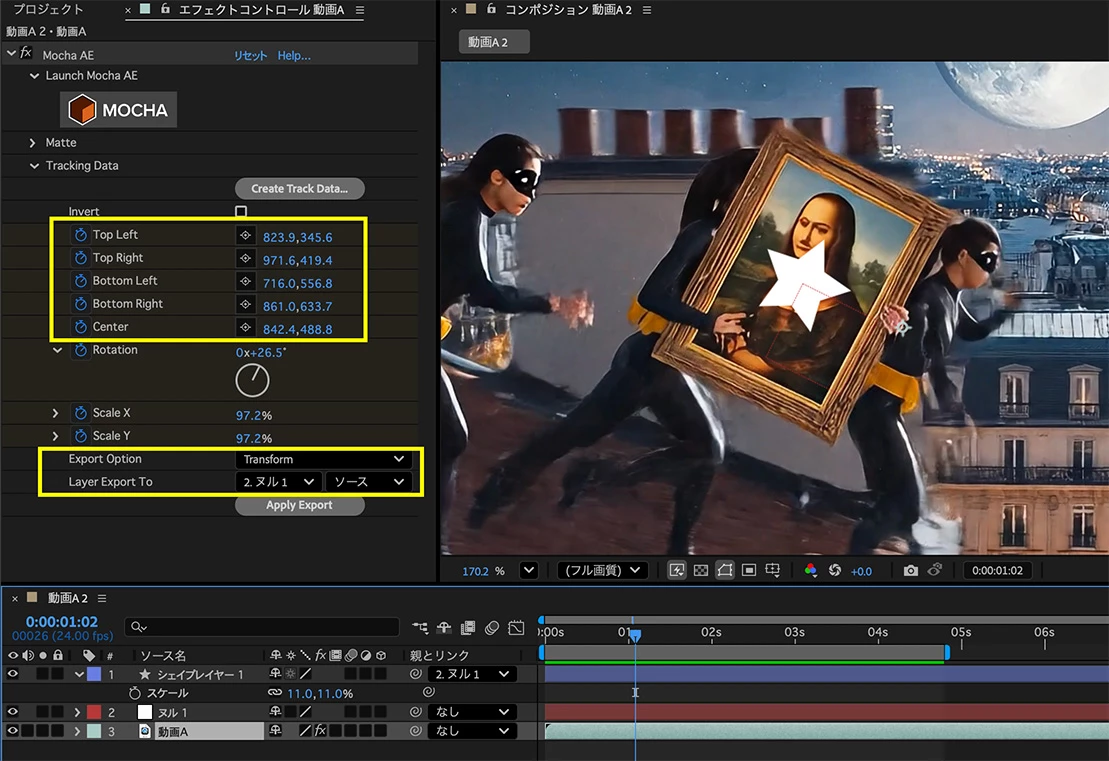Click the Center point crosshair picker icon
The image size is (1109, 761).
point(245,327)
